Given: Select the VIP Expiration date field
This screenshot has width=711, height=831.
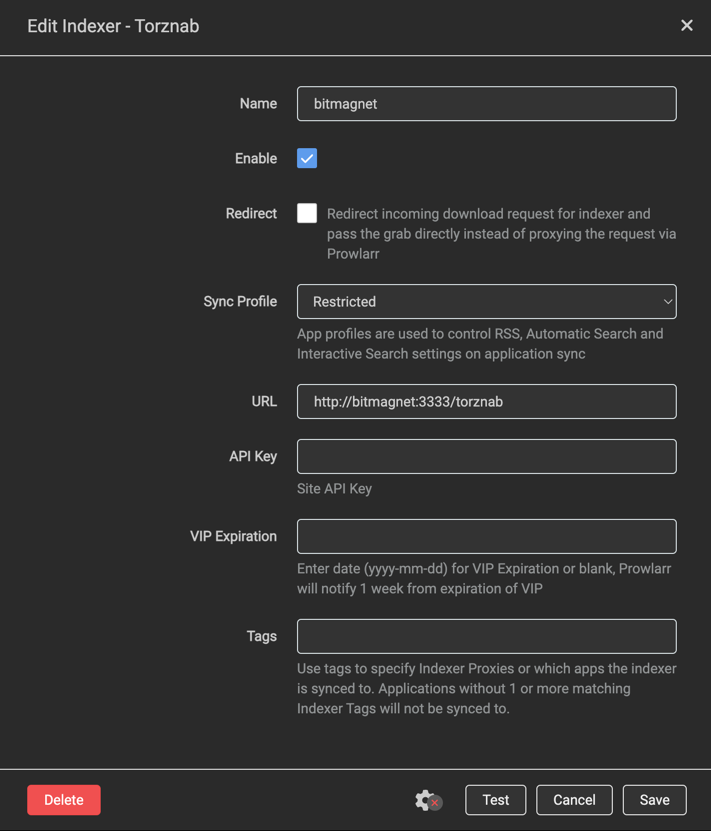Looking at the screenshot, I should click(486, 537).
